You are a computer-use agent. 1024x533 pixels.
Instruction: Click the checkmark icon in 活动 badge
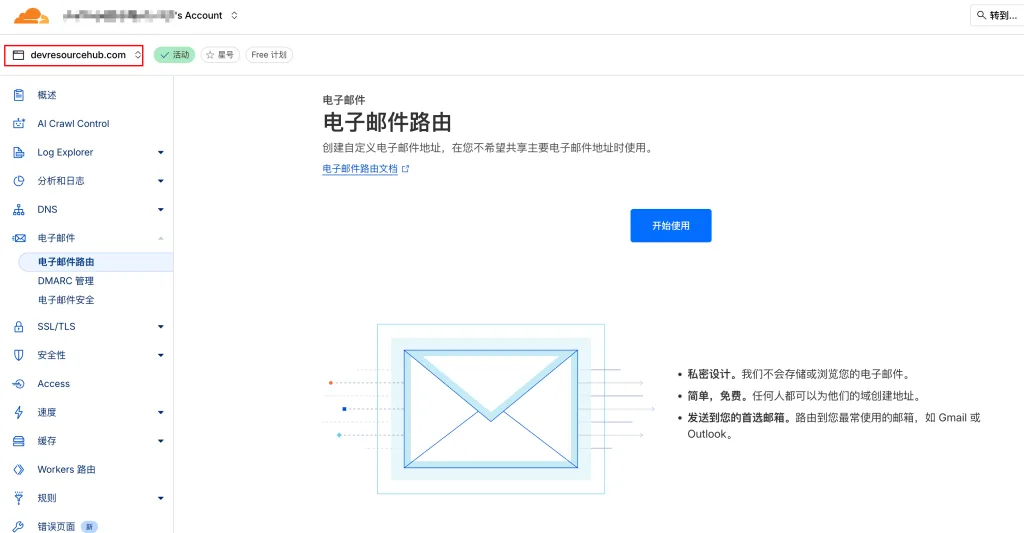pyautogui.click(x=165, y=55)
